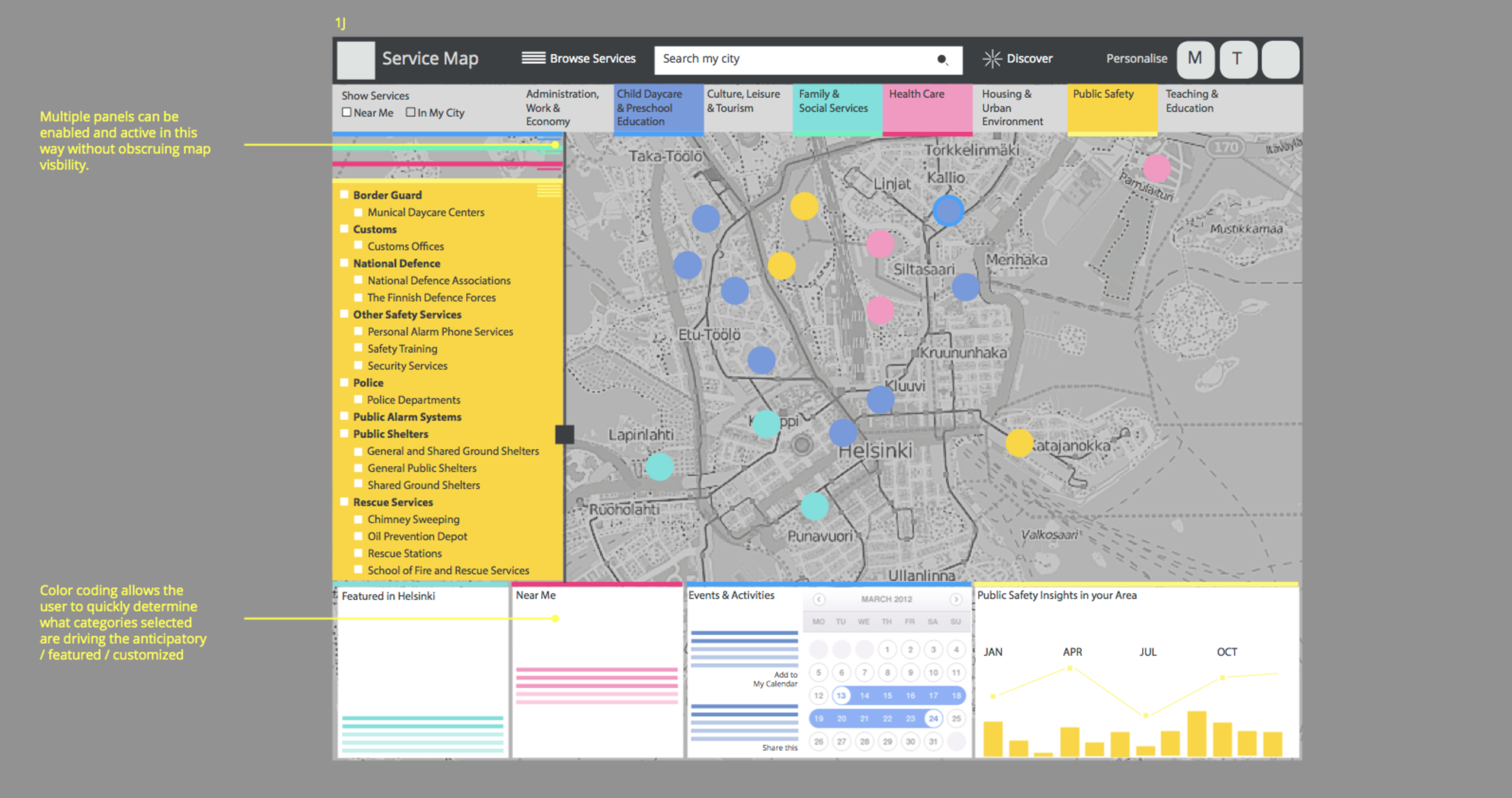
Task: Expand the collapsed teal Family Services panel strip
Action: (448, 147)
